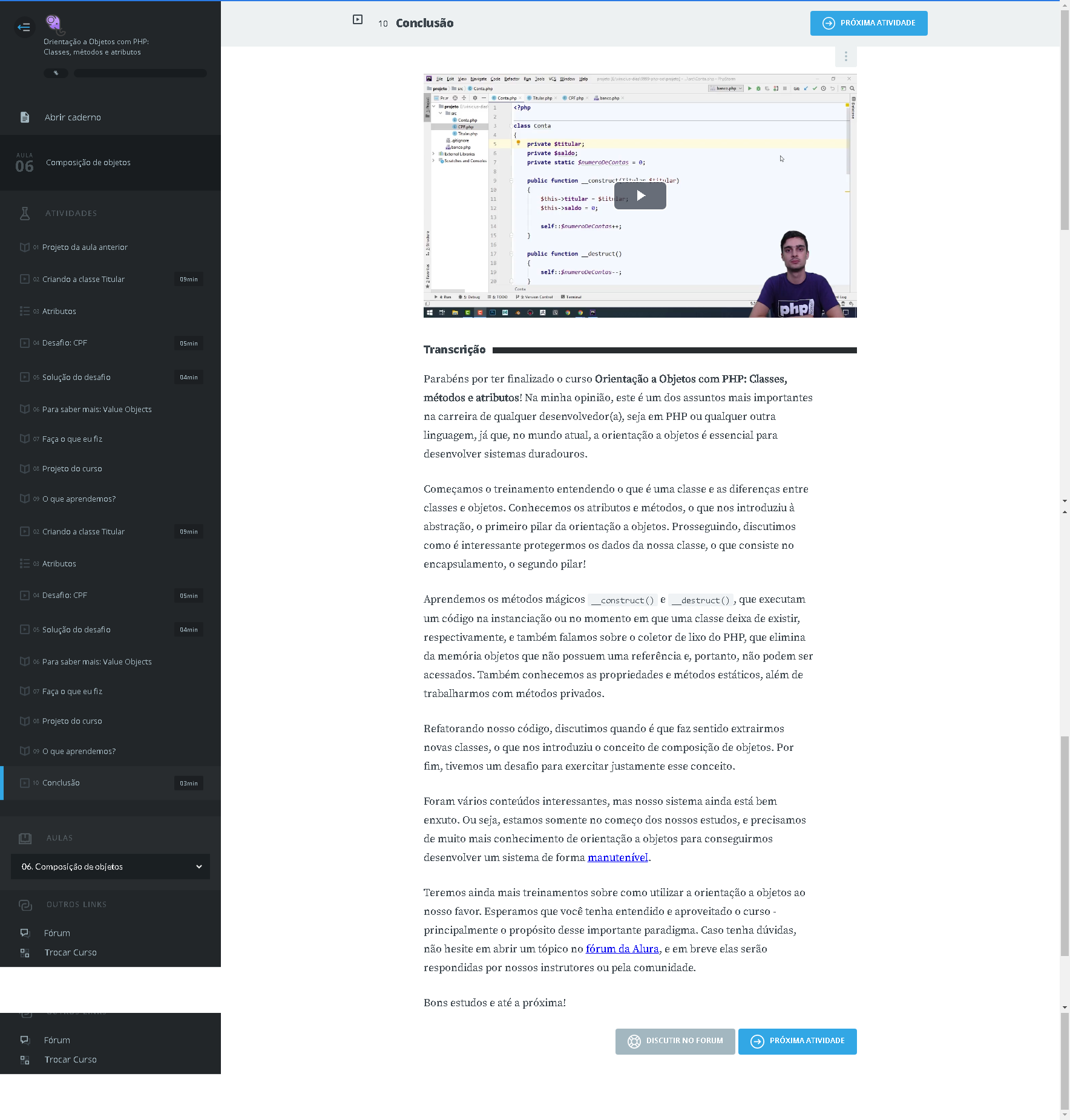1070x1120 pixels.
Task: Click the Fórum chat icon in Outros Links
Action: click(x=25, y=932)
